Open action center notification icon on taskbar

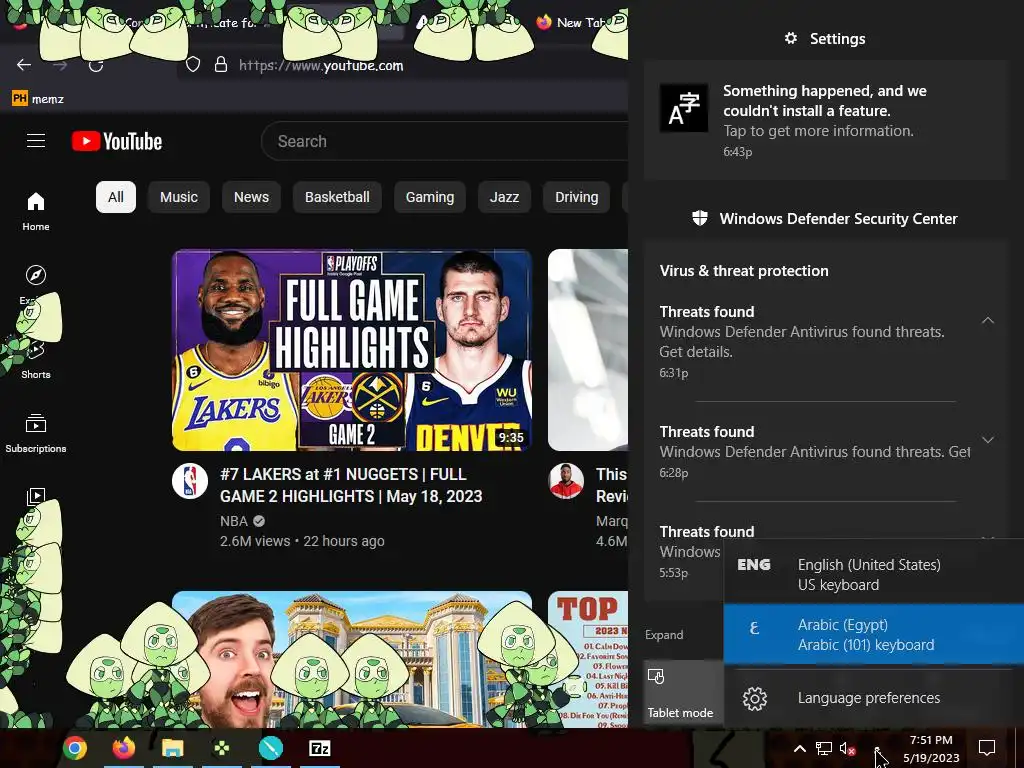pos(987,748)
